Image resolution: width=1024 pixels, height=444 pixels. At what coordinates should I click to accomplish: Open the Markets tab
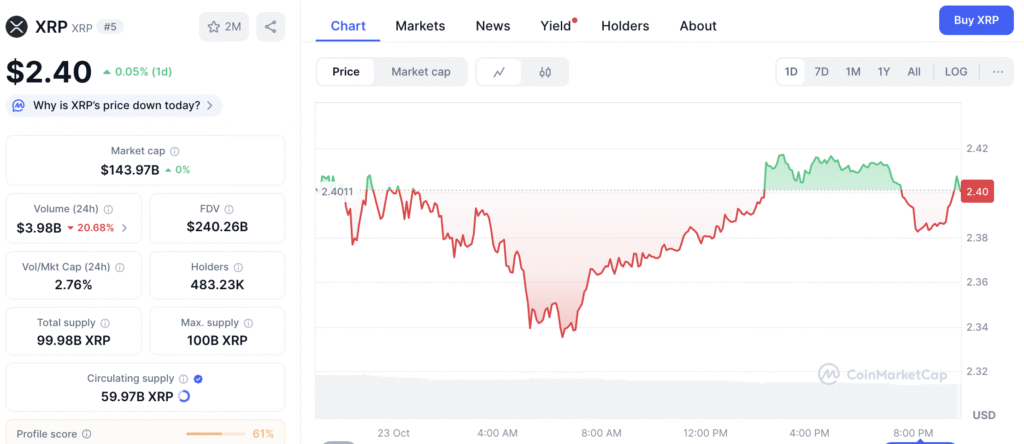click(420, 26)
